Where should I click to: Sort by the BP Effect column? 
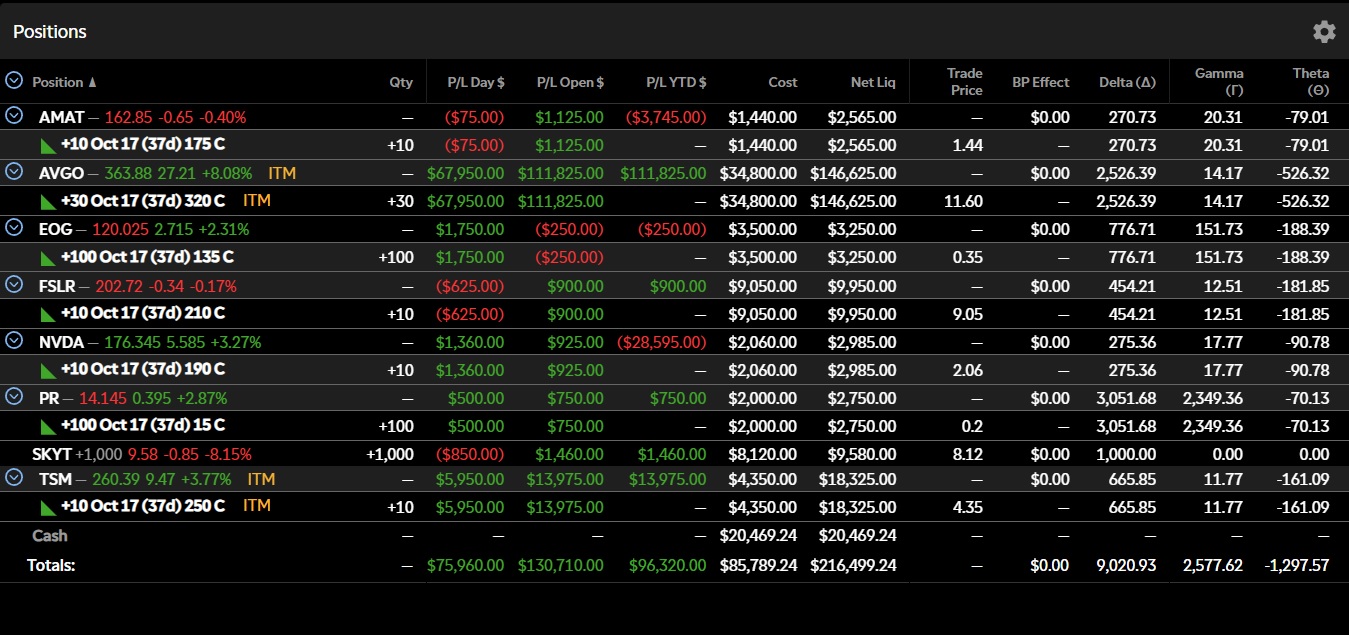tap(1040, 82)
